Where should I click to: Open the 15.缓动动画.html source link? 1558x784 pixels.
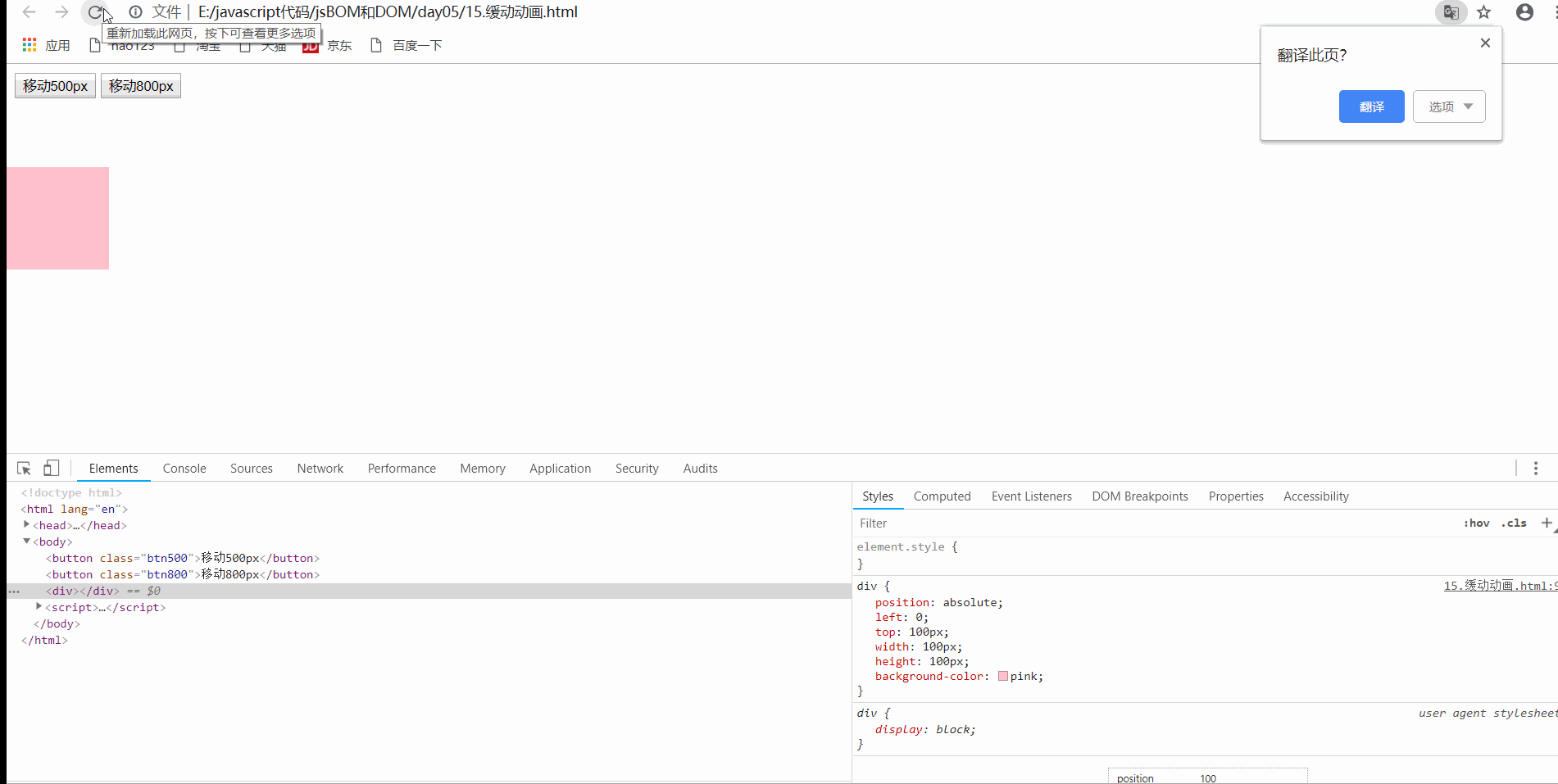click(x=1500, y=586)
